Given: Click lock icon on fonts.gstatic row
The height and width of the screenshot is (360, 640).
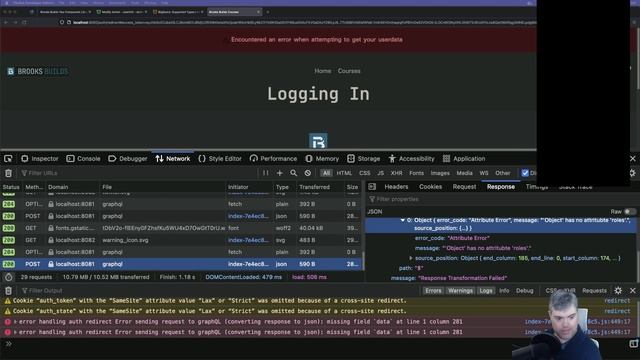Looking at the screenshot, I should pyautogui.click(x=51, y=228).
